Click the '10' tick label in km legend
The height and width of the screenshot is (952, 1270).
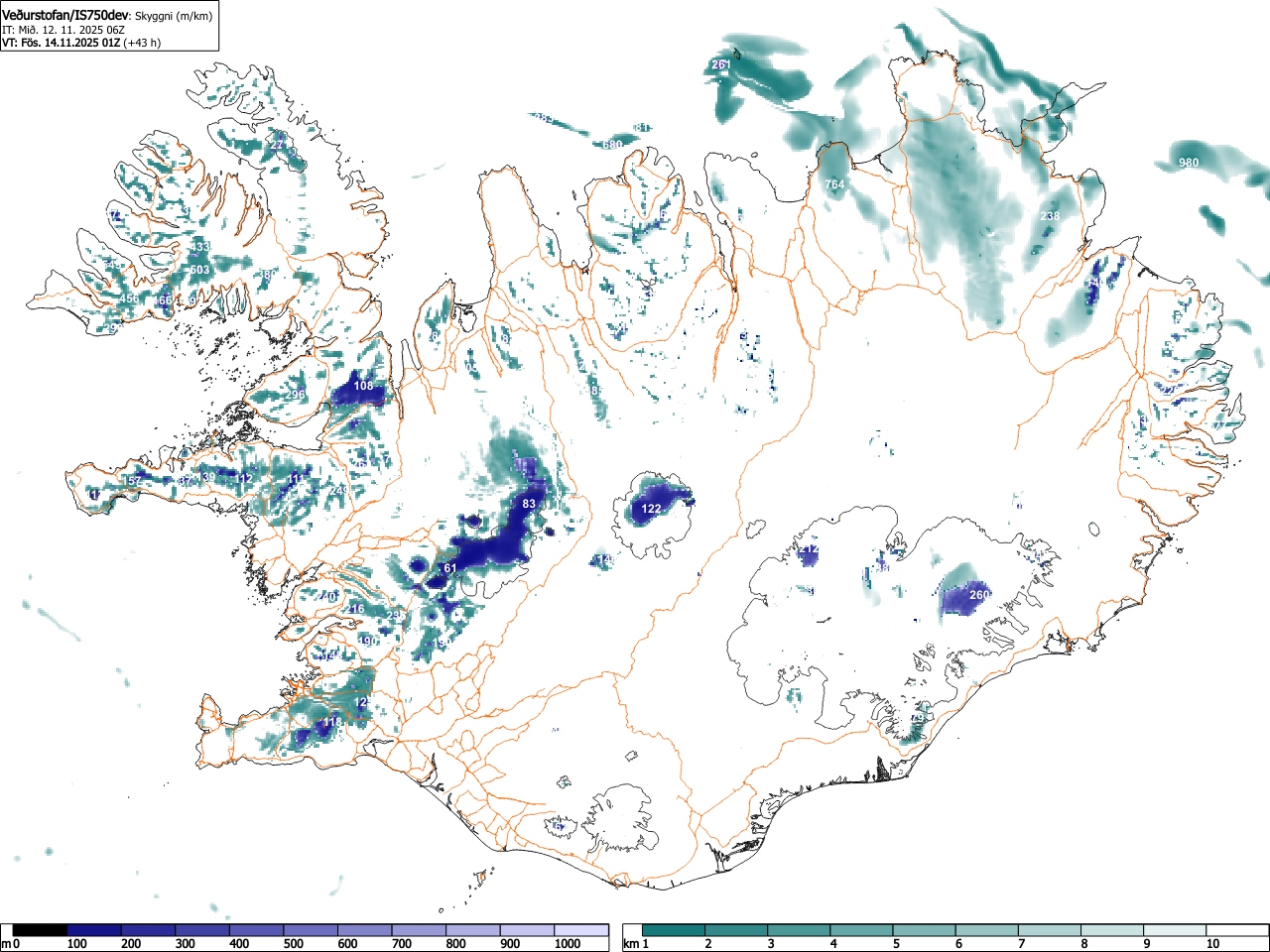[x=1212, y=944]
